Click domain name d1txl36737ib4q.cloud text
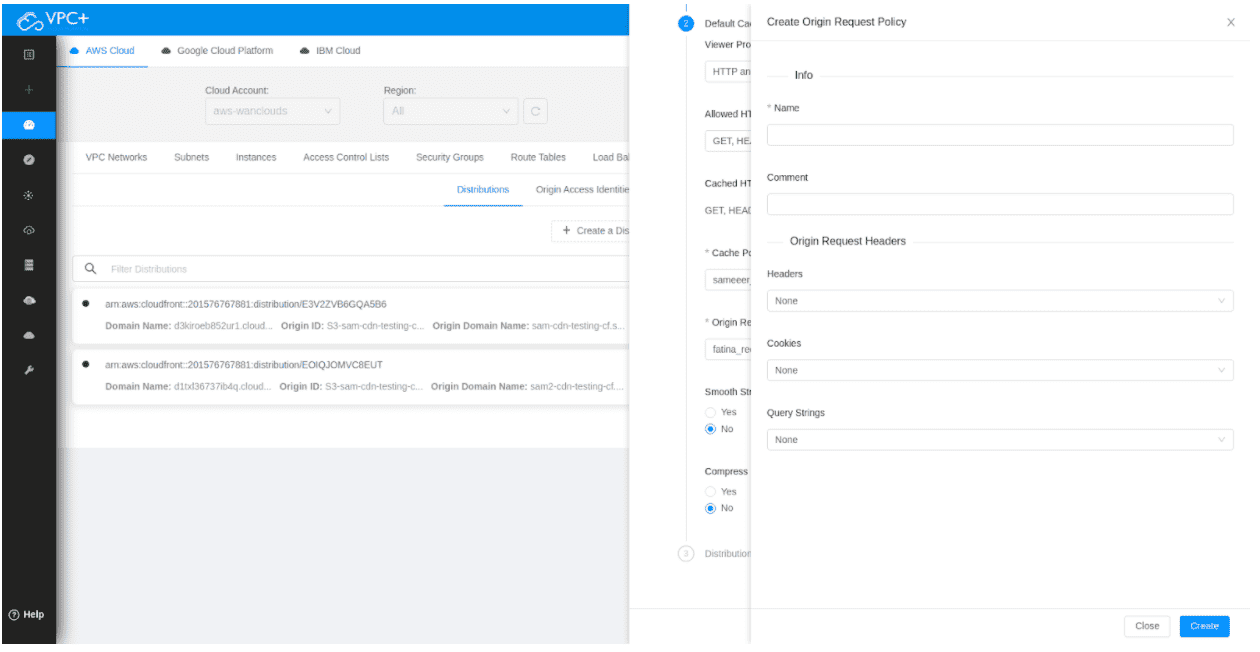Screen dimensions: 1260x652 221,387
